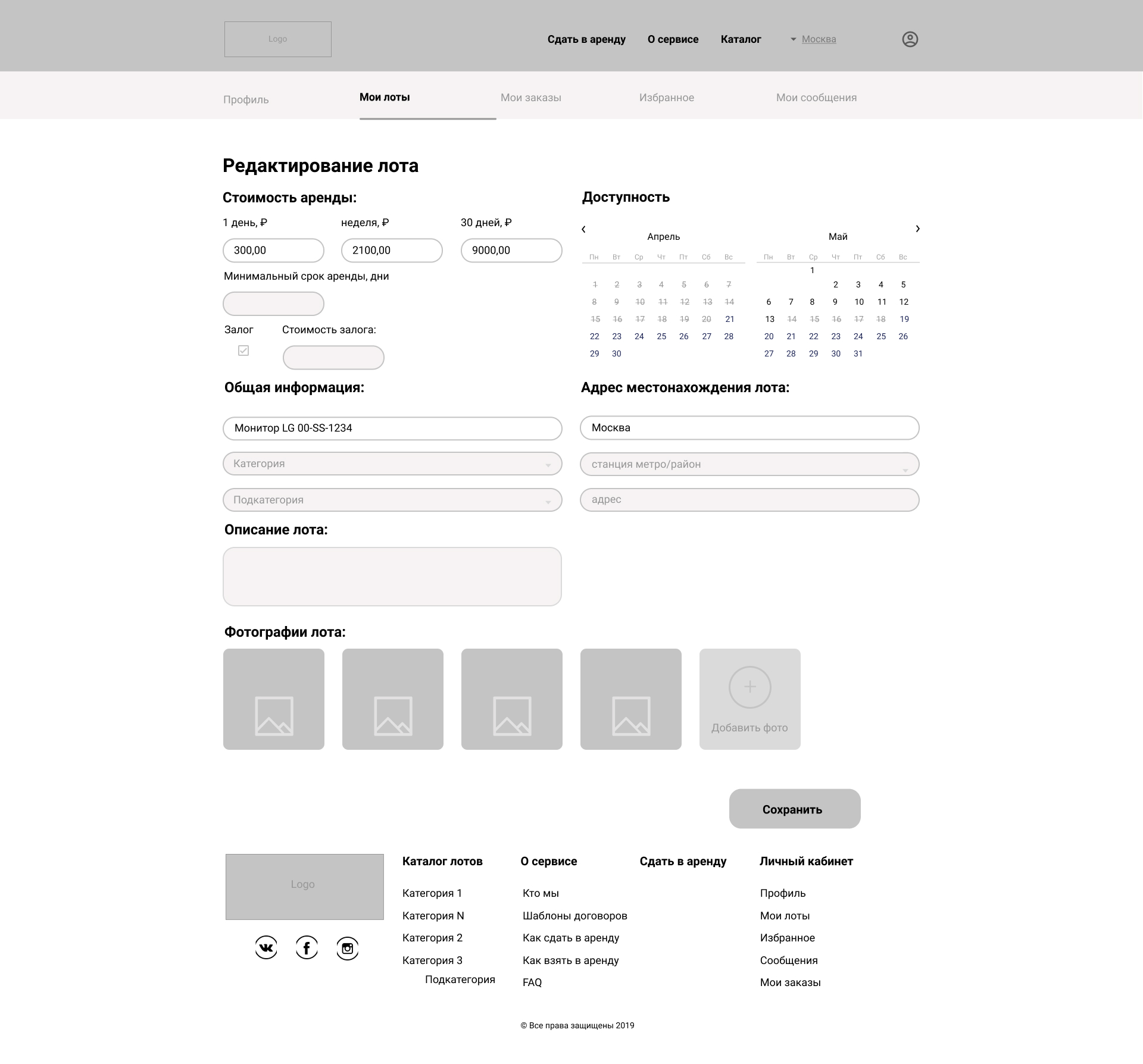
Task: Open Как взять в аренду footer link
Action: tap(571, 960)
